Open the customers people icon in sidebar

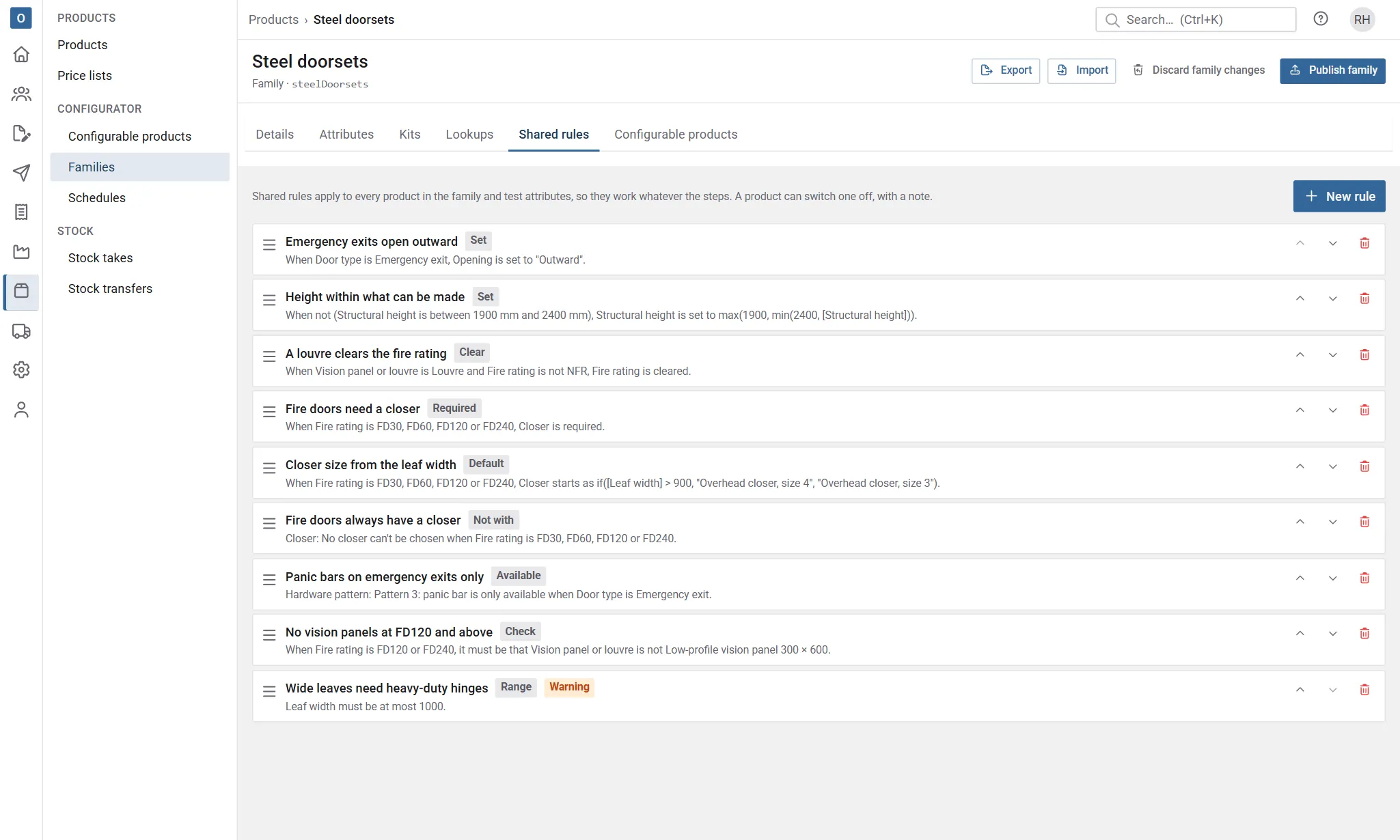coord(21,94)
